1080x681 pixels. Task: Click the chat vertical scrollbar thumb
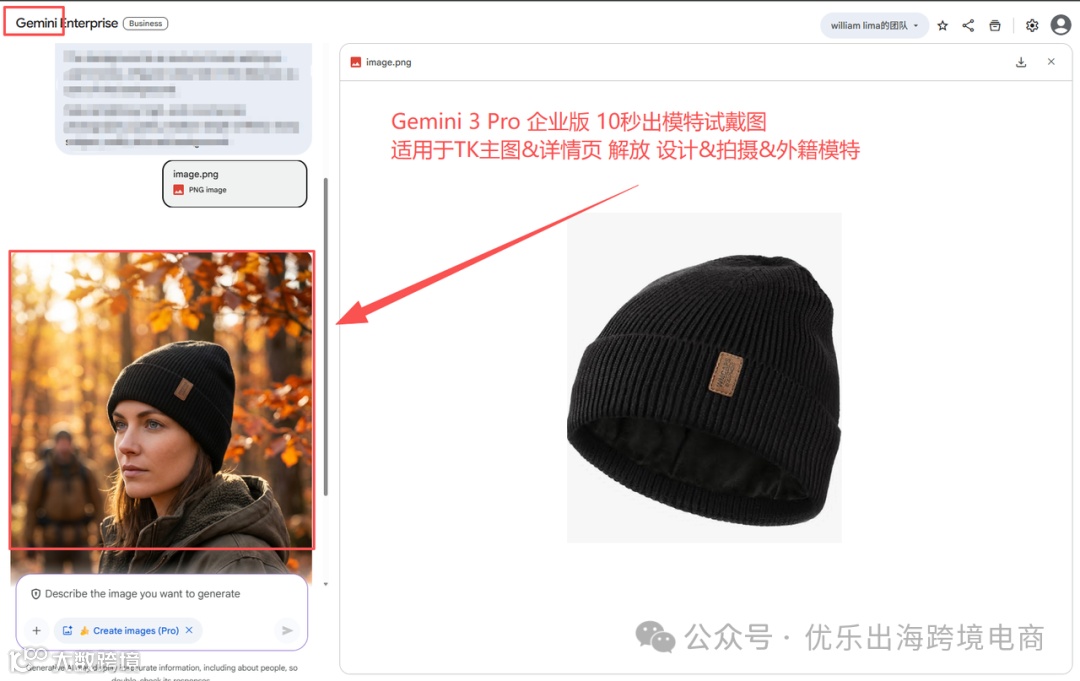pos(326,336)
